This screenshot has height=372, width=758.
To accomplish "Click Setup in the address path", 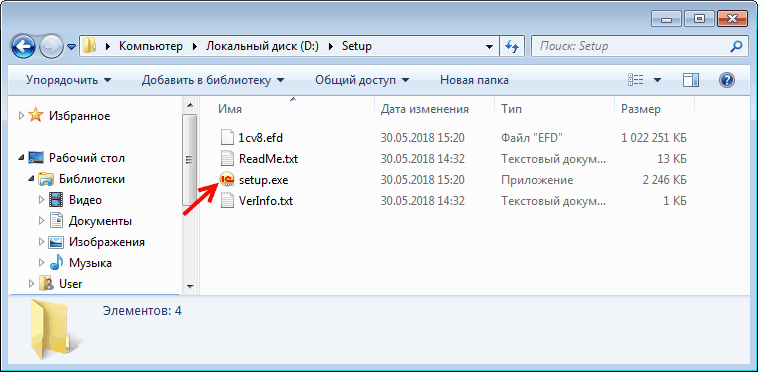I will point(357,46).
